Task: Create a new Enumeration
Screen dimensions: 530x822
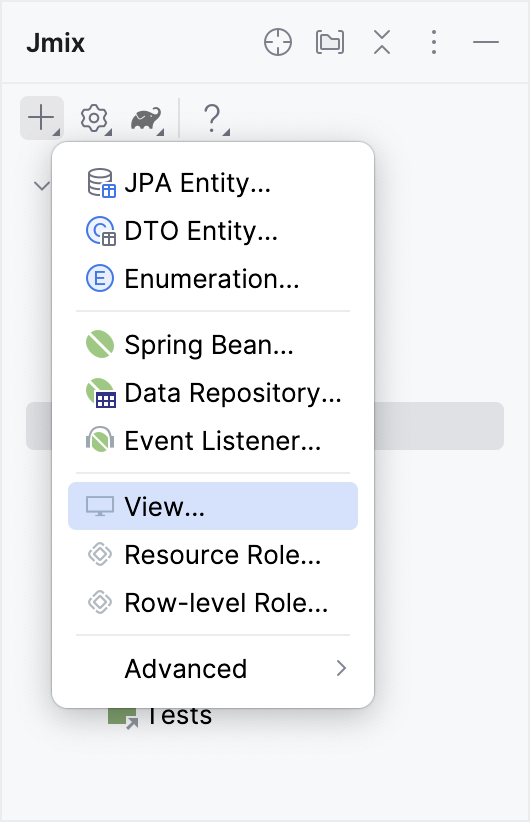Action: tap(213, 279)
